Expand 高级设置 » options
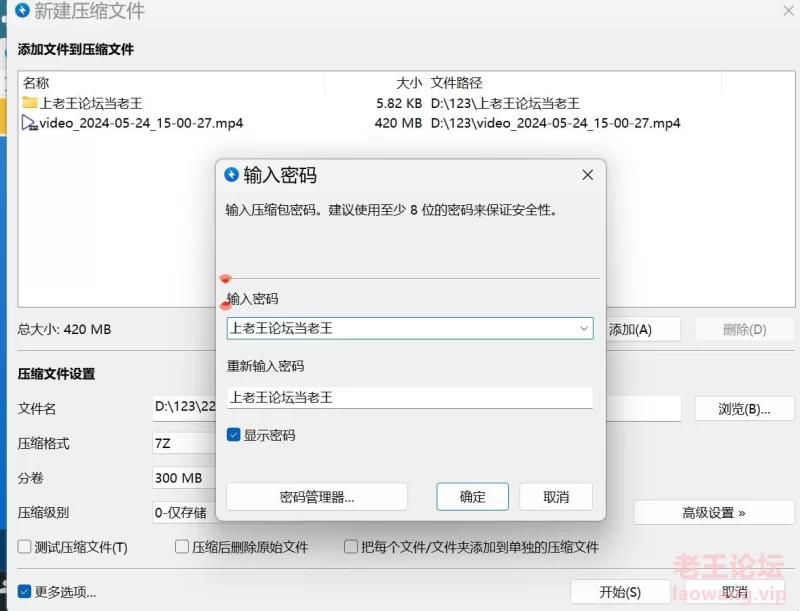 [x=714, y=513]
